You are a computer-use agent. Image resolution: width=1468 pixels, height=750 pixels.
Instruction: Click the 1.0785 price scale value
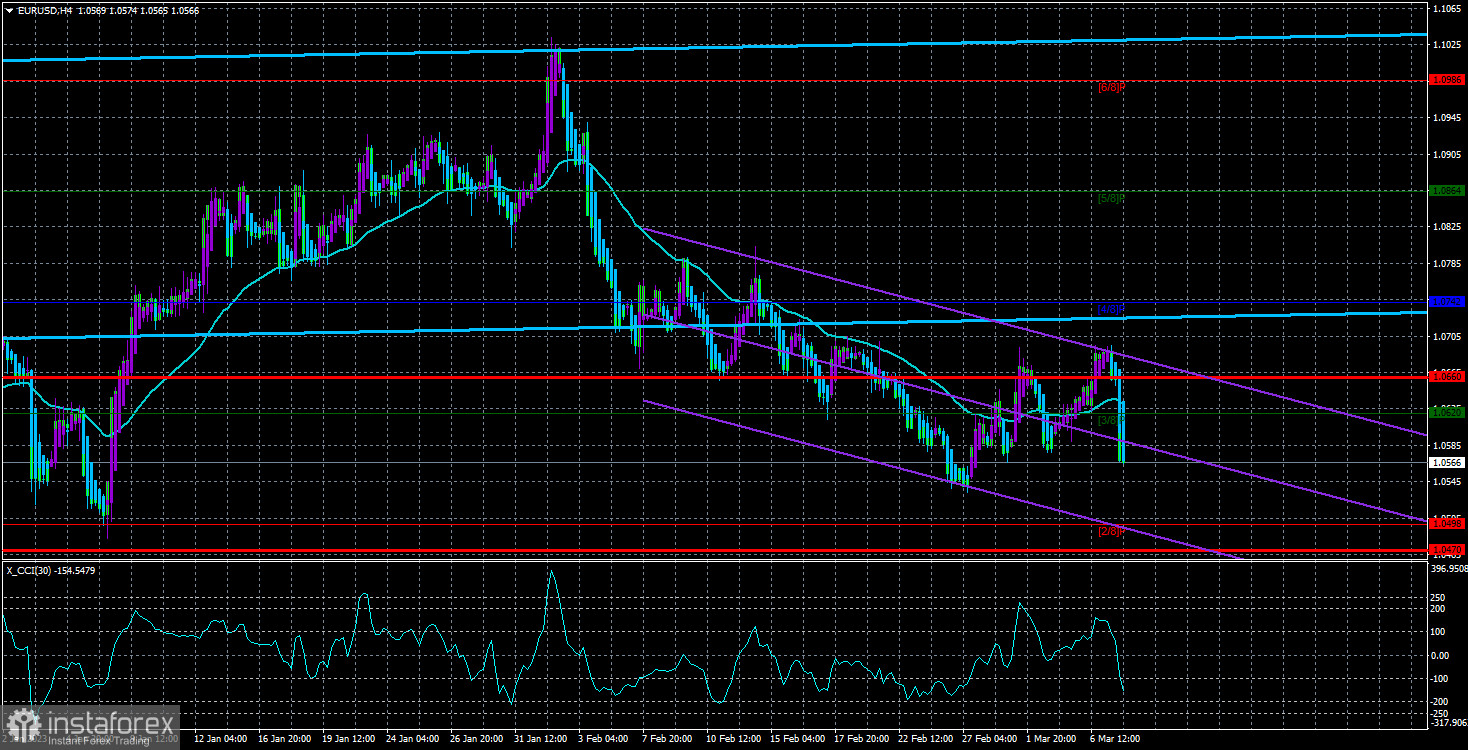coord(1447,264)
